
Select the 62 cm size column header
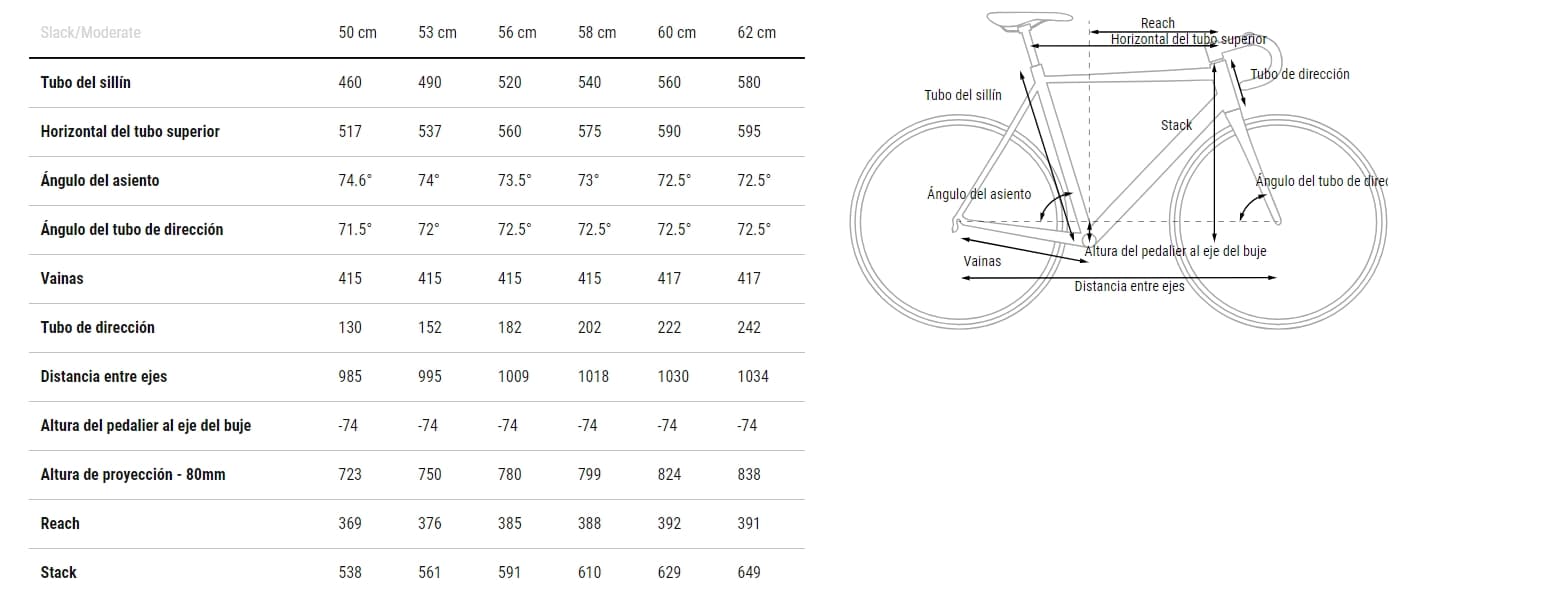pyautogui.click(x=757, y=33)
